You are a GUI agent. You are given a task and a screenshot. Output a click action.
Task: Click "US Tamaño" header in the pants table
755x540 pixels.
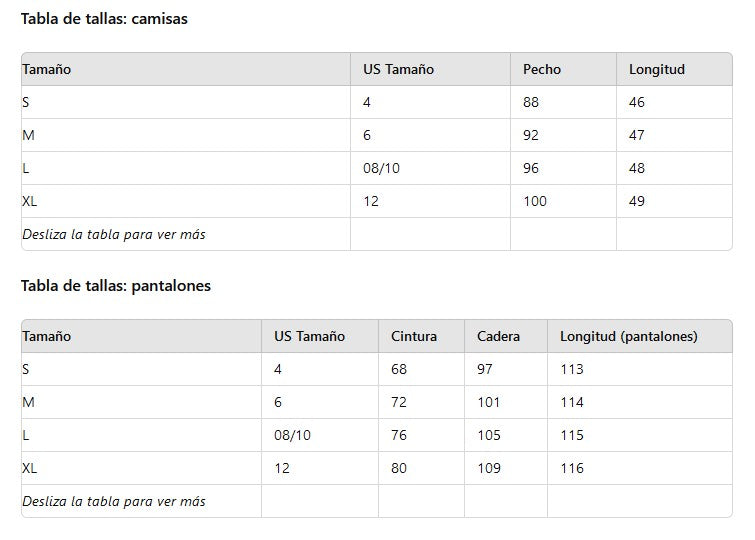pyautogui.click(x=310, y=337)
